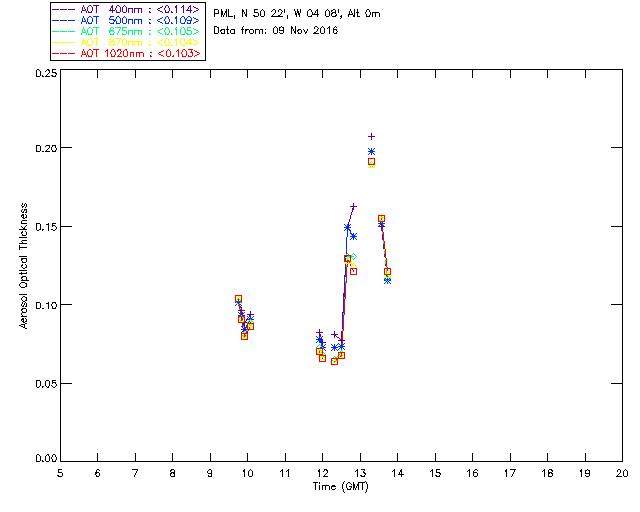Screen dimensions: 640x512
Task: Click the 0.15 y-axis tick label
Action: pos(46,227)
